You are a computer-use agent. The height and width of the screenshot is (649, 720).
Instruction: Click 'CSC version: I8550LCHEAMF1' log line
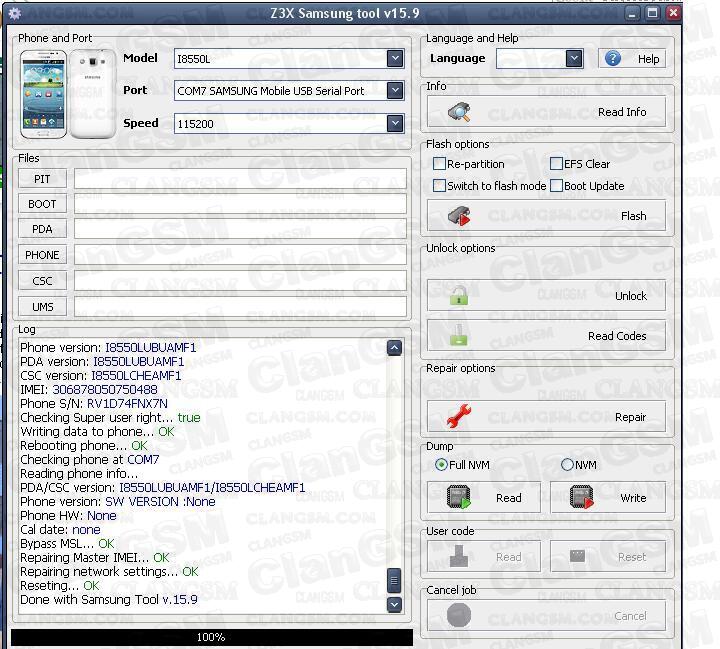point(101,376)
